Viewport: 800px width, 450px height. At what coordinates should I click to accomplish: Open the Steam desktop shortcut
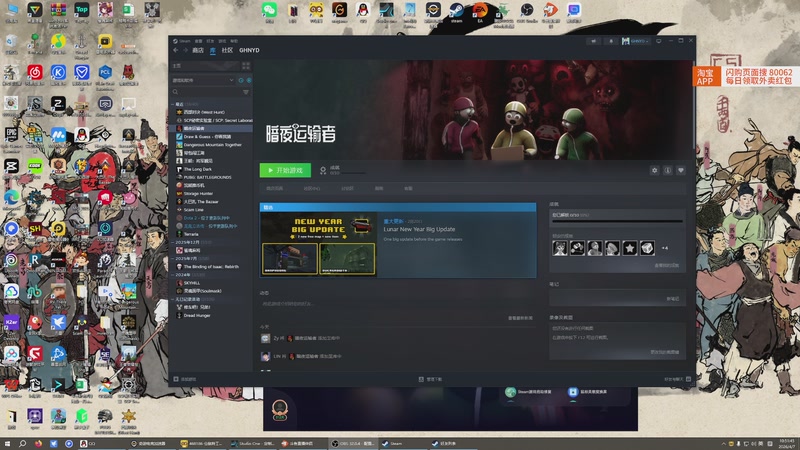click(457, 12)
